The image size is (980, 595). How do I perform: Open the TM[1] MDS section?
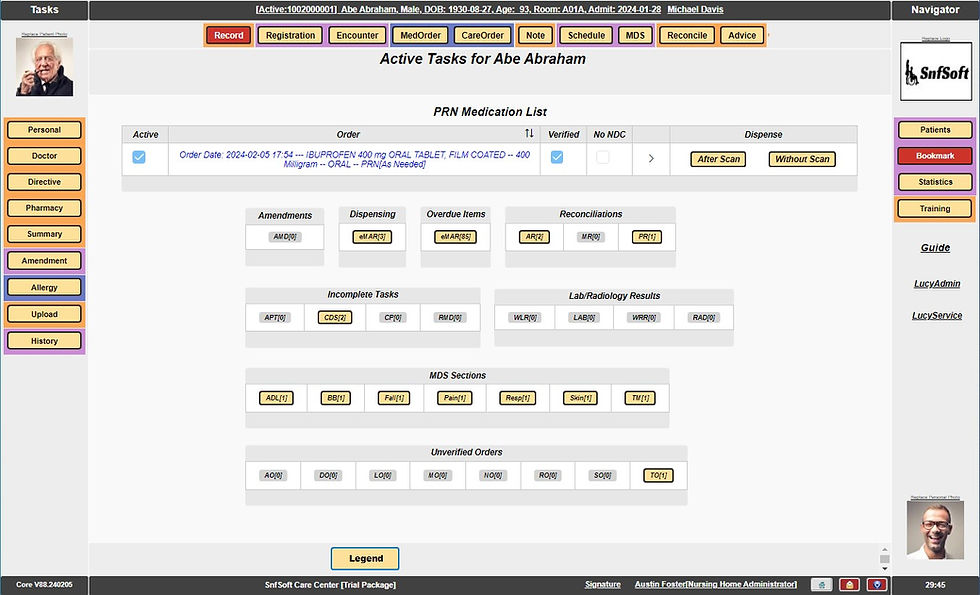(640, 398)
